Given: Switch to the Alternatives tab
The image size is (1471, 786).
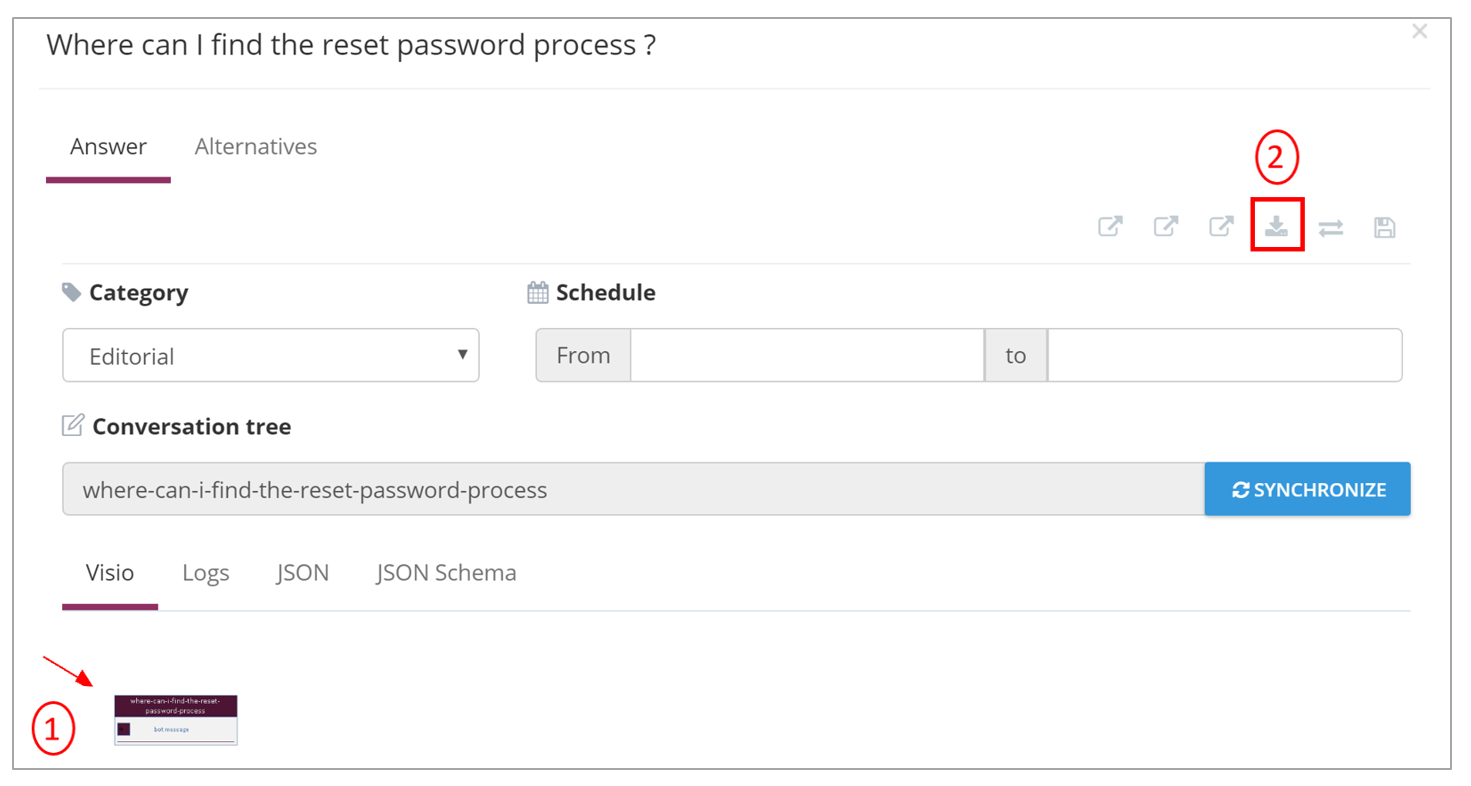Looking at the screenshot, I should 256,147.
